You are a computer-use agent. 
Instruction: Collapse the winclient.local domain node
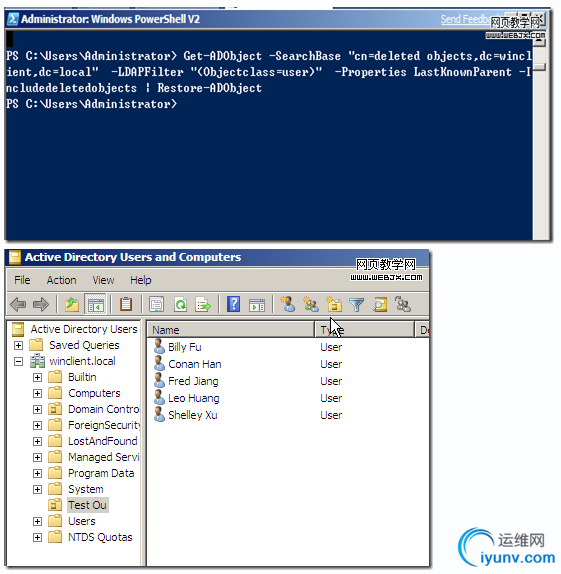18,361
